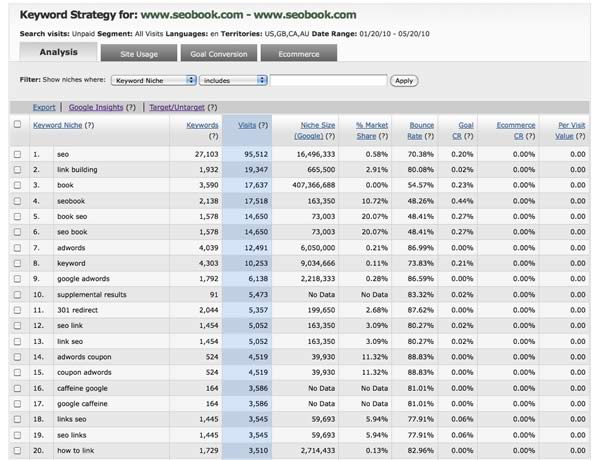This screenshot has width=595, height=460.
Task: Sort by Bounce Rate column header
Action: click(x=421, y=131)
